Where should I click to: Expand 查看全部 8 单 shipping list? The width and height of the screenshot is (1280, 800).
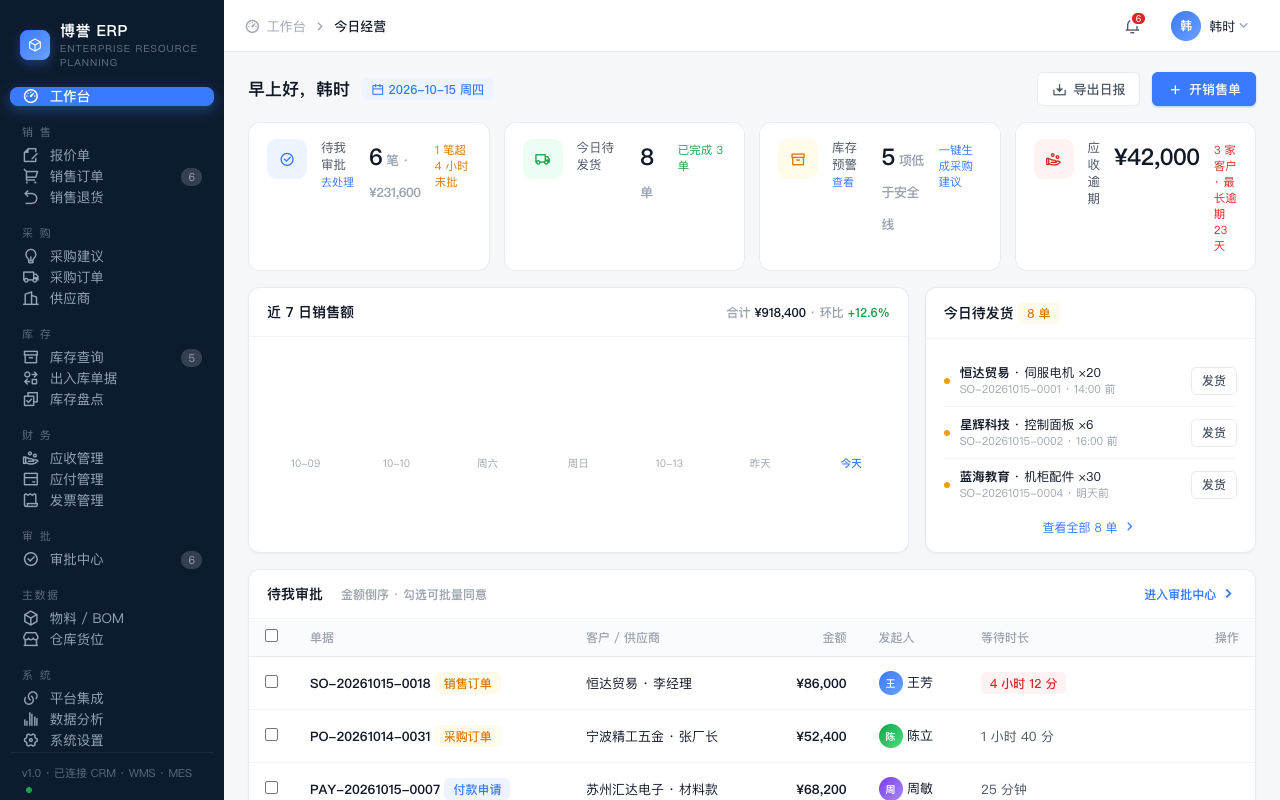tap(1089, 527)
